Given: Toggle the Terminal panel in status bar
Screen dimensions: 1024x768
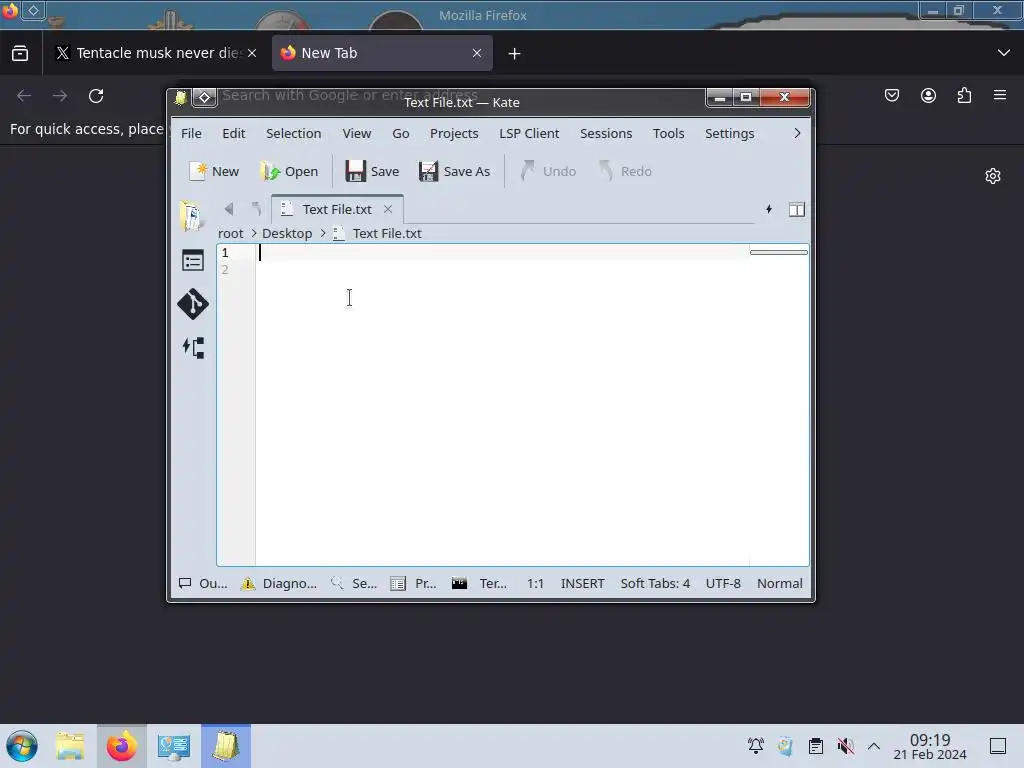Looking at the screenshot, I should 479,583.
